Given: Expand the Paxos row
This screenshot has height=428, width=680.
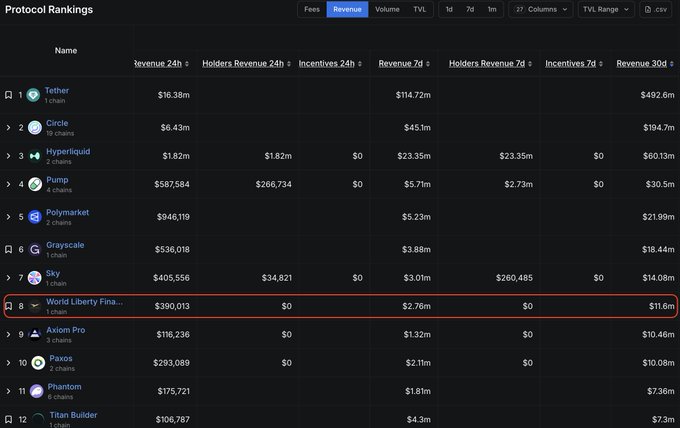Looking at the screenshot, I should [x=8, y=363].
